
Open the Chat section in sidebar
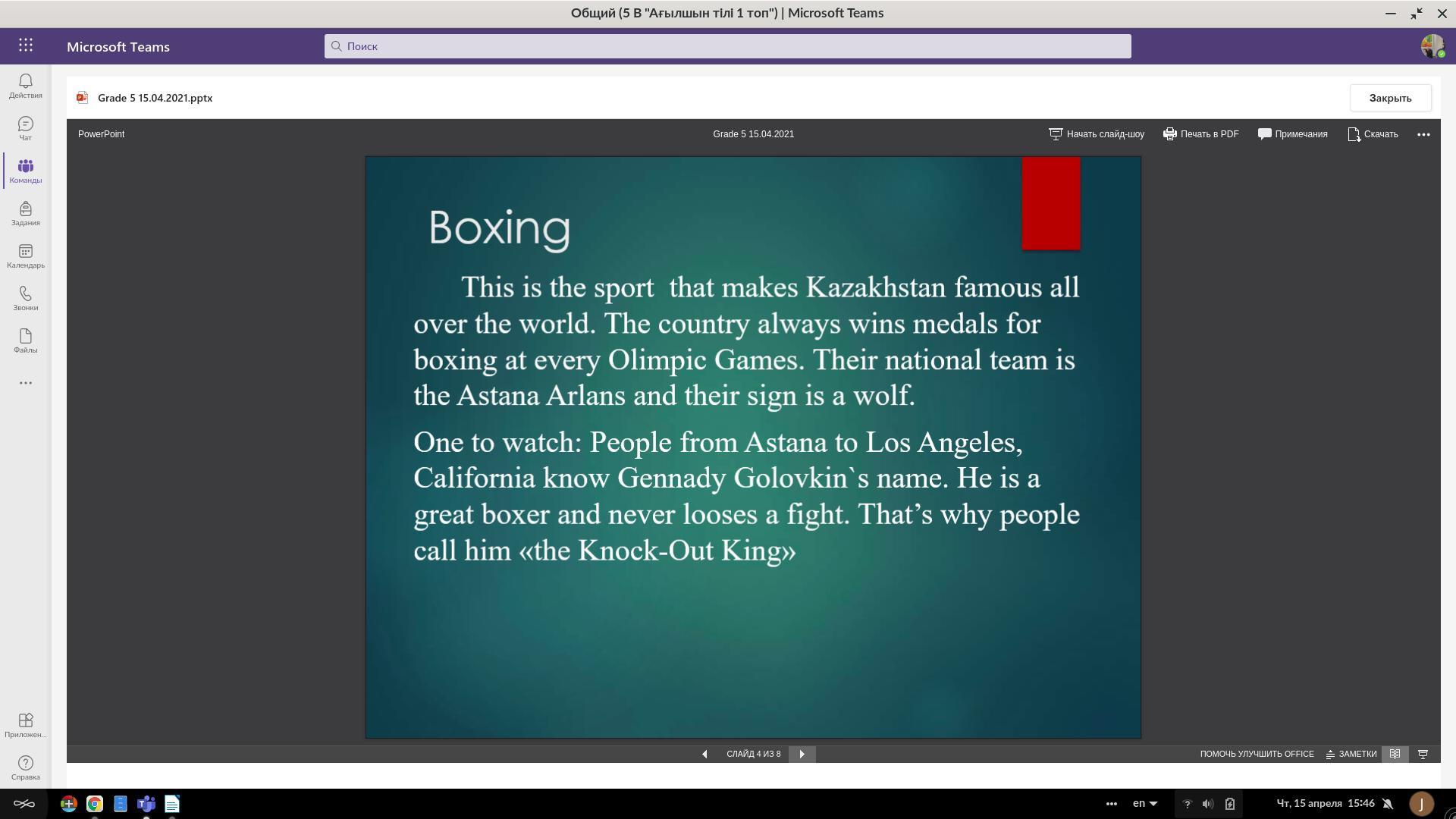(x=25, y=127)
